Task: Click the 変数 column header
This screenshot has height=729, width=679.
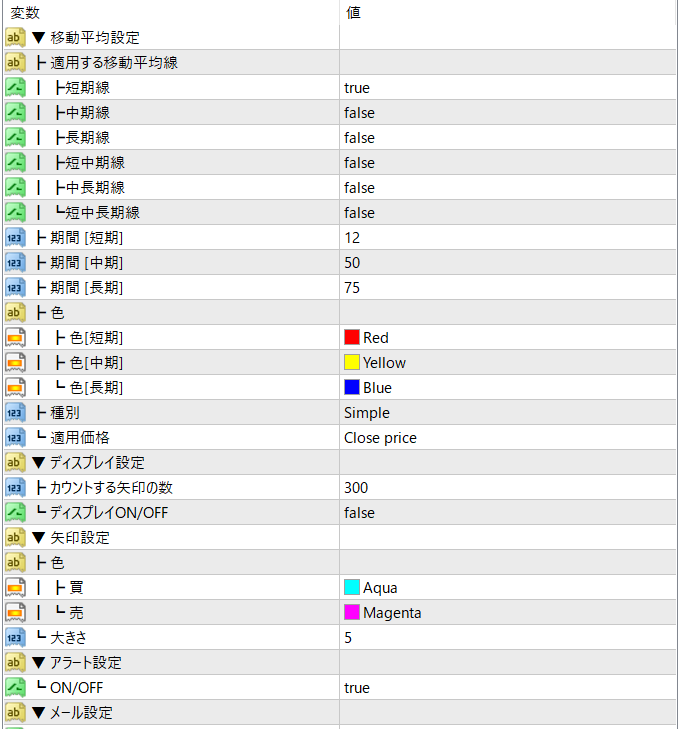Action: [x=25, y=13]
